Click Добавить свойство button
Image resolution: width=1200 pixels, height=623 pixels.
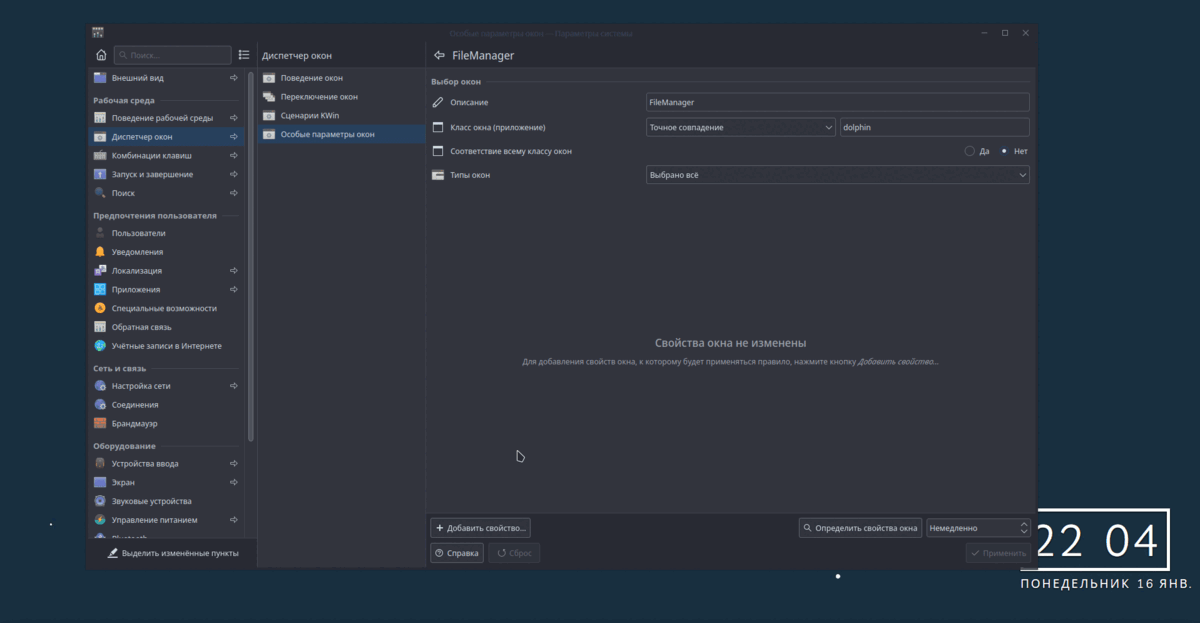[480, 528]
